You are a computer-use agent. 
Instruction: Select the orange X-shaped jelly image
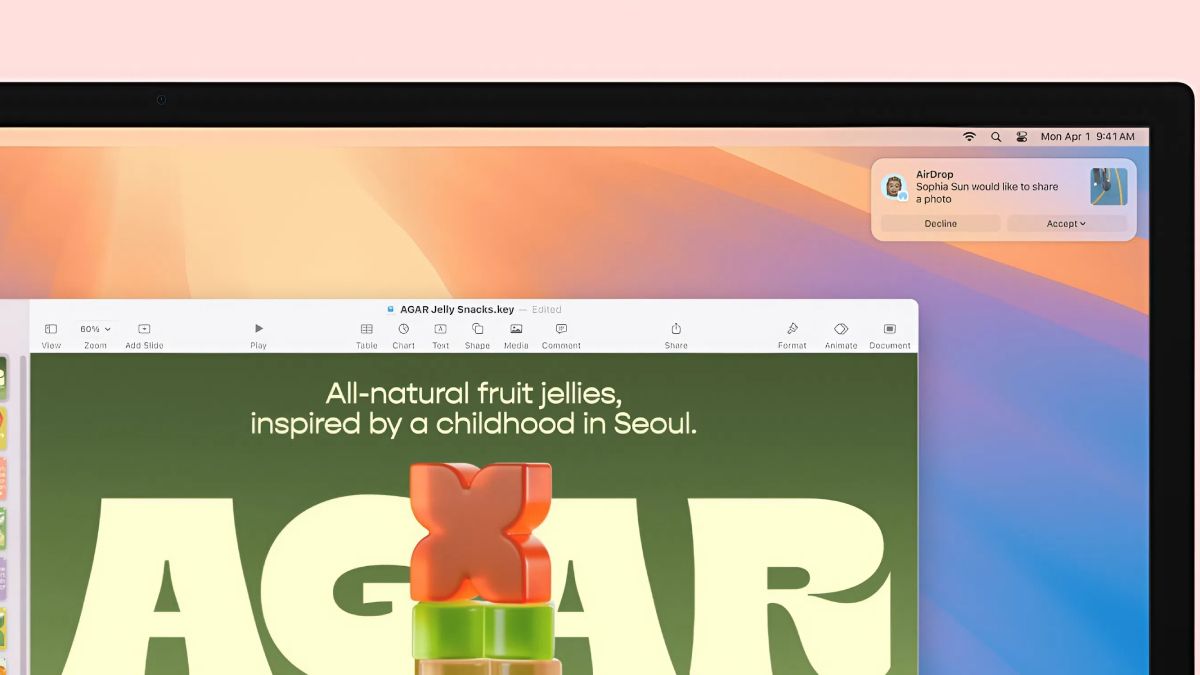coord(481,531)
